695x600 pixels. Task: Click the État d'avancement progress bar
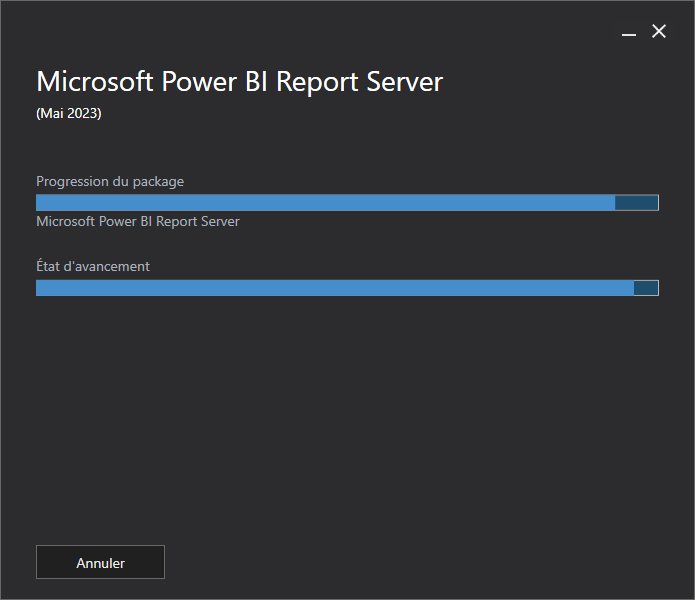coord(347,288)
